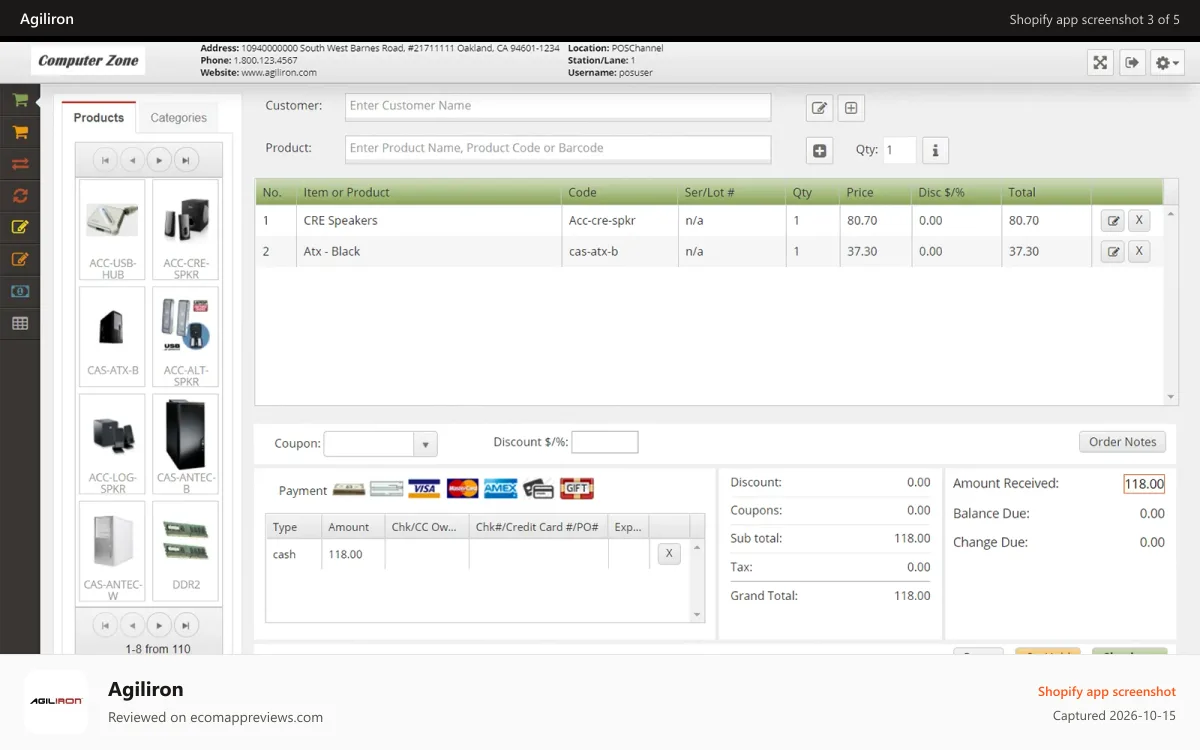Select the DDR2 memory product thumbnail
This screenshot has width=1200, height=750.
click(186, 551)
